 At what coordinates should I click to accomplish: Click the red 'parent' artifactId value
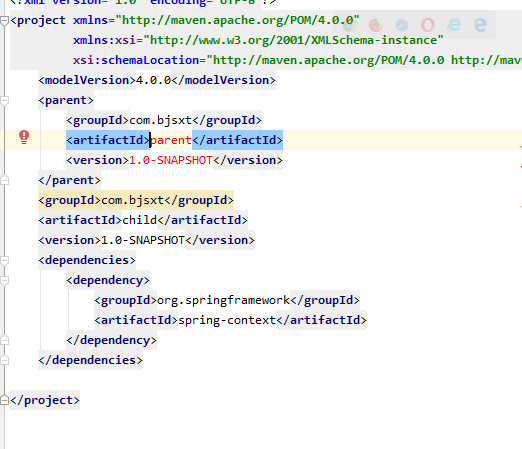pyautogui.click(x=171, y=140)
